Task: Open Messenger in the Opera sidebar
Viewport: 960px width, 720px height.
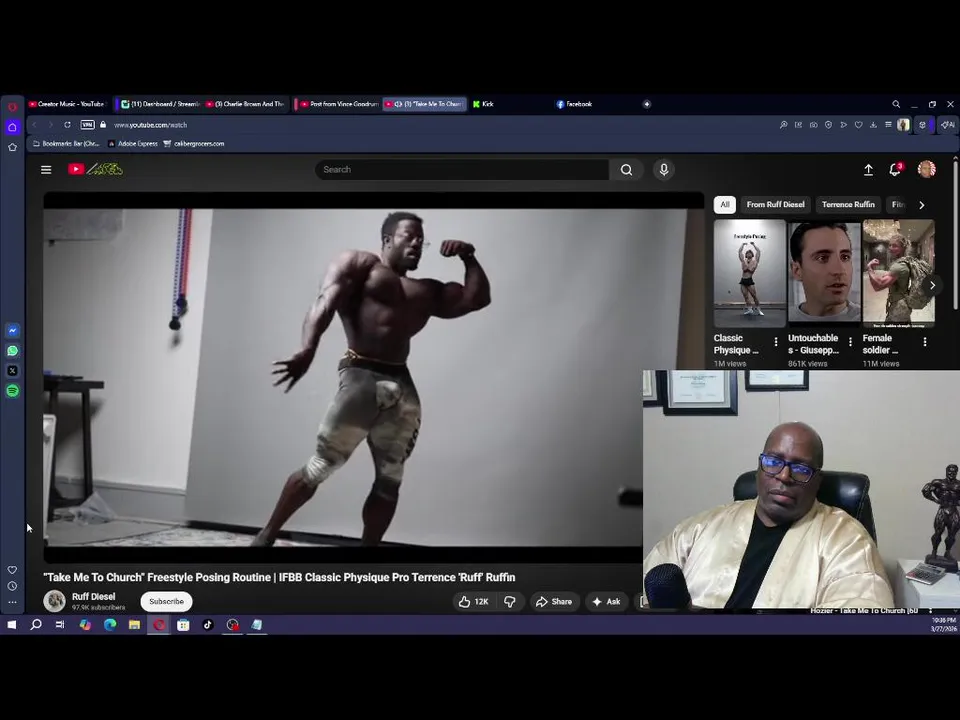Action: pos(13,331)
